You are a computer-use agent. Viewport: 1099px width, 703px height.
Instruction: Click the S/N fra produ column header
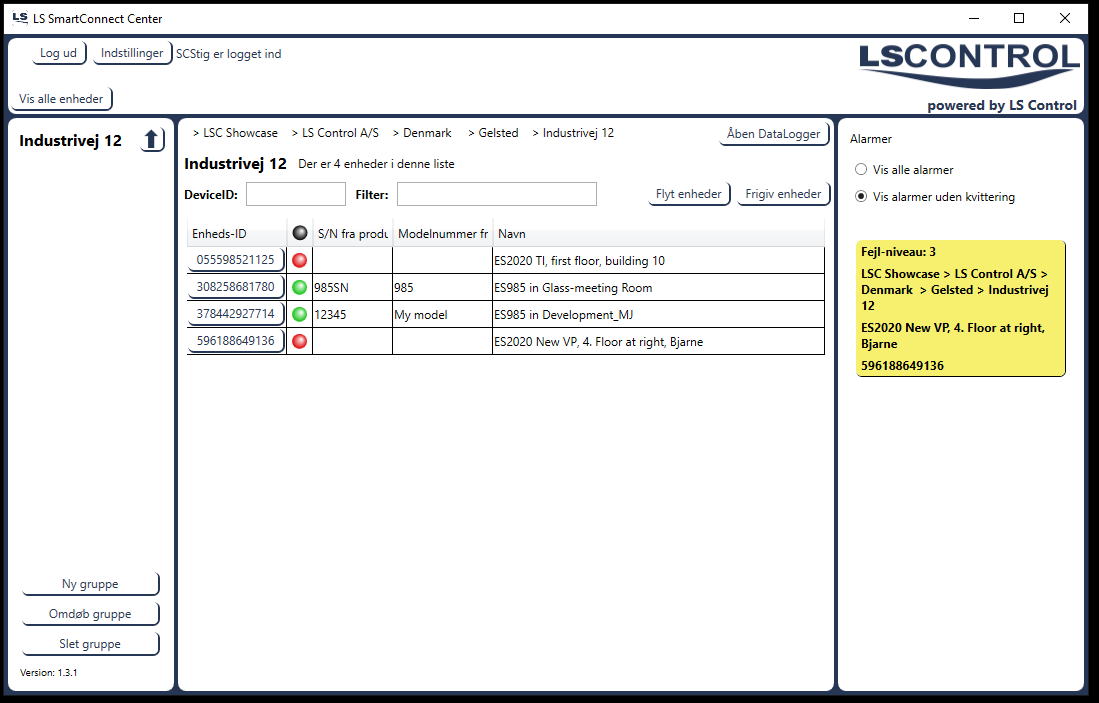(353, 233)
